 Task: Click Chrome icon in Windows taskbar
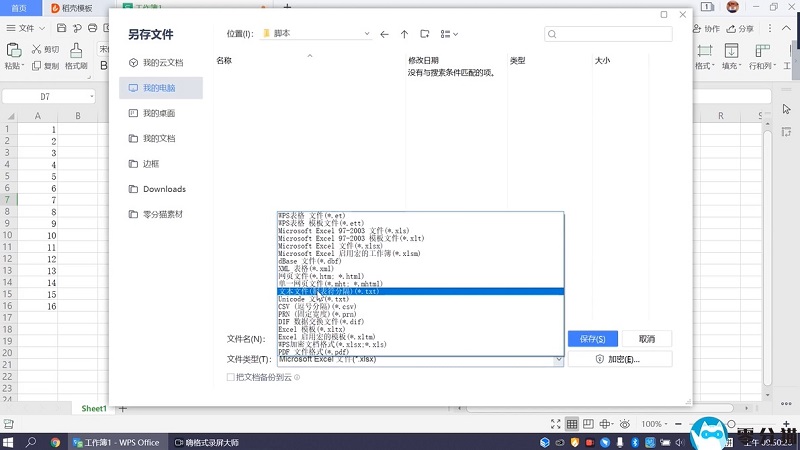55,441
